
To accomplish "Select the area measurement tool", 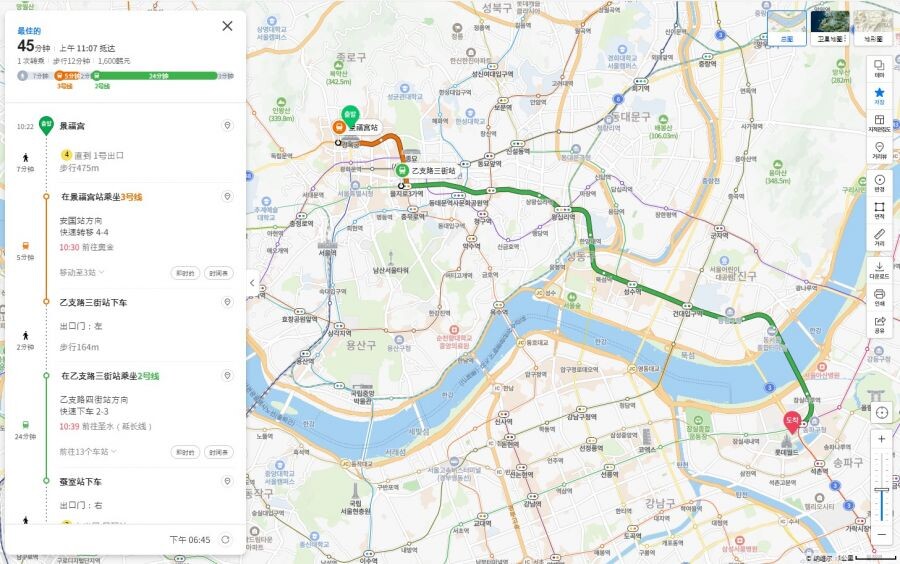I will tap(879, 210).
